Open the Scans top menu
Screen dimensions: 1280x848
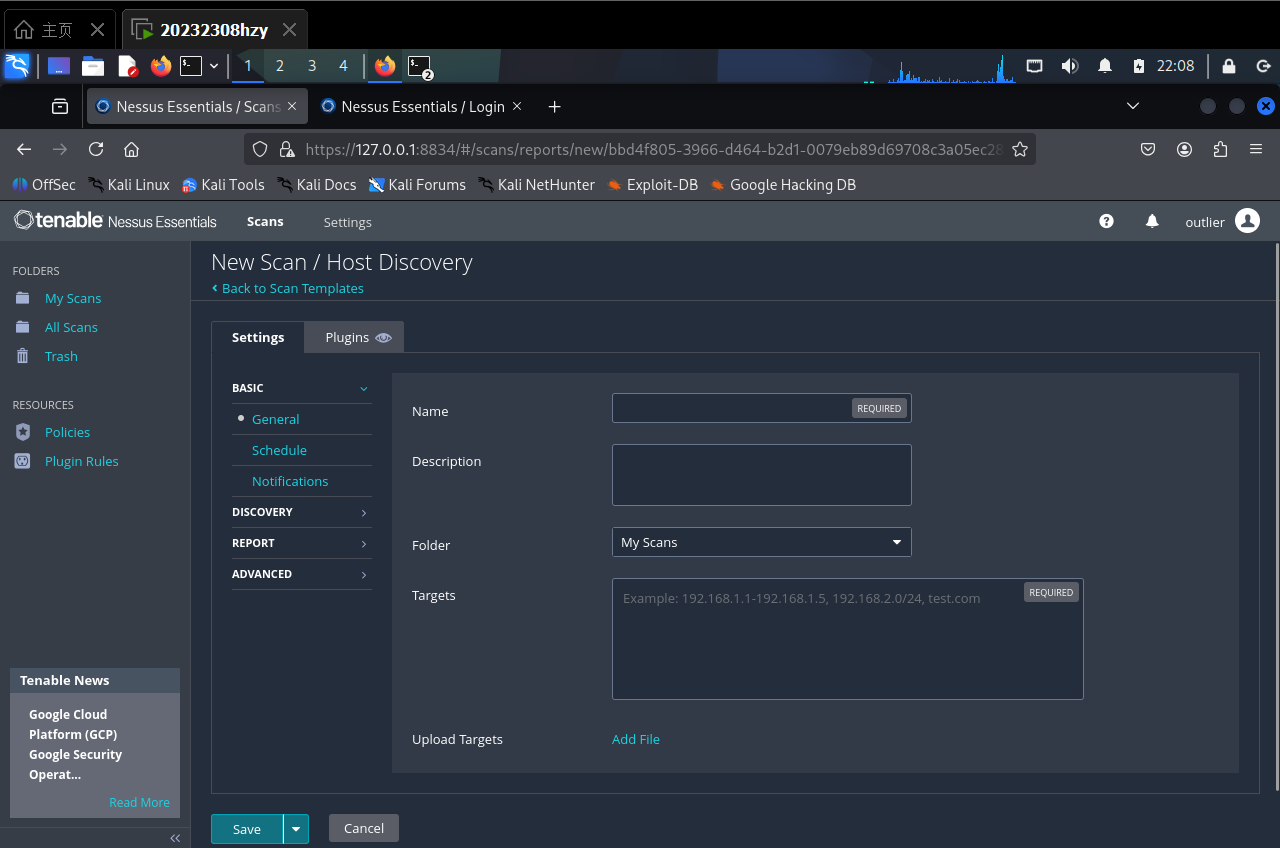click(x=265, y=221)
